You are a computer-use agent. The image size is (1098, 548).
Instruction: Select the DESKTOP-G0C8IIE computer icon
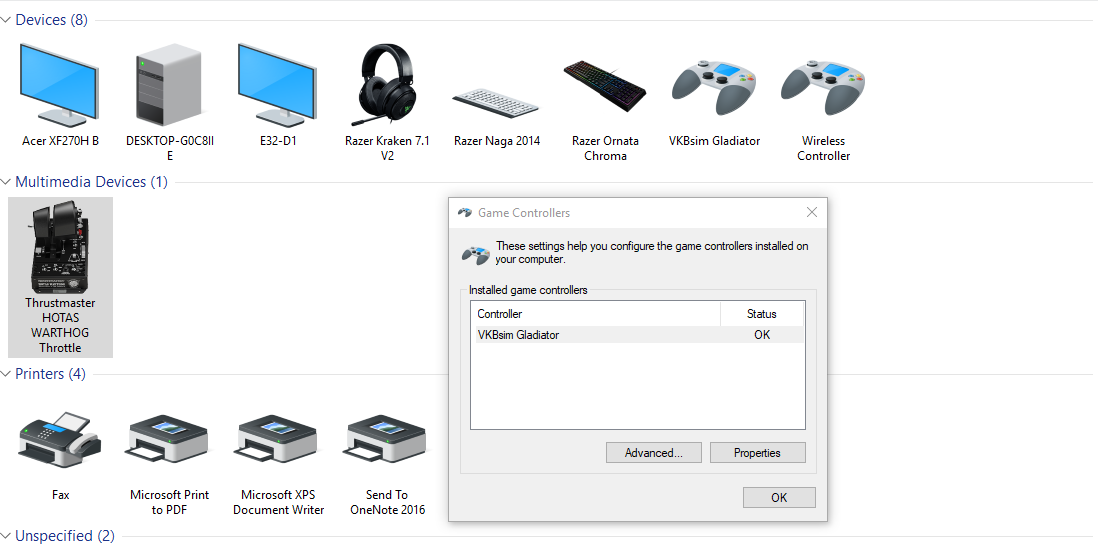click(x=168, y=85)
